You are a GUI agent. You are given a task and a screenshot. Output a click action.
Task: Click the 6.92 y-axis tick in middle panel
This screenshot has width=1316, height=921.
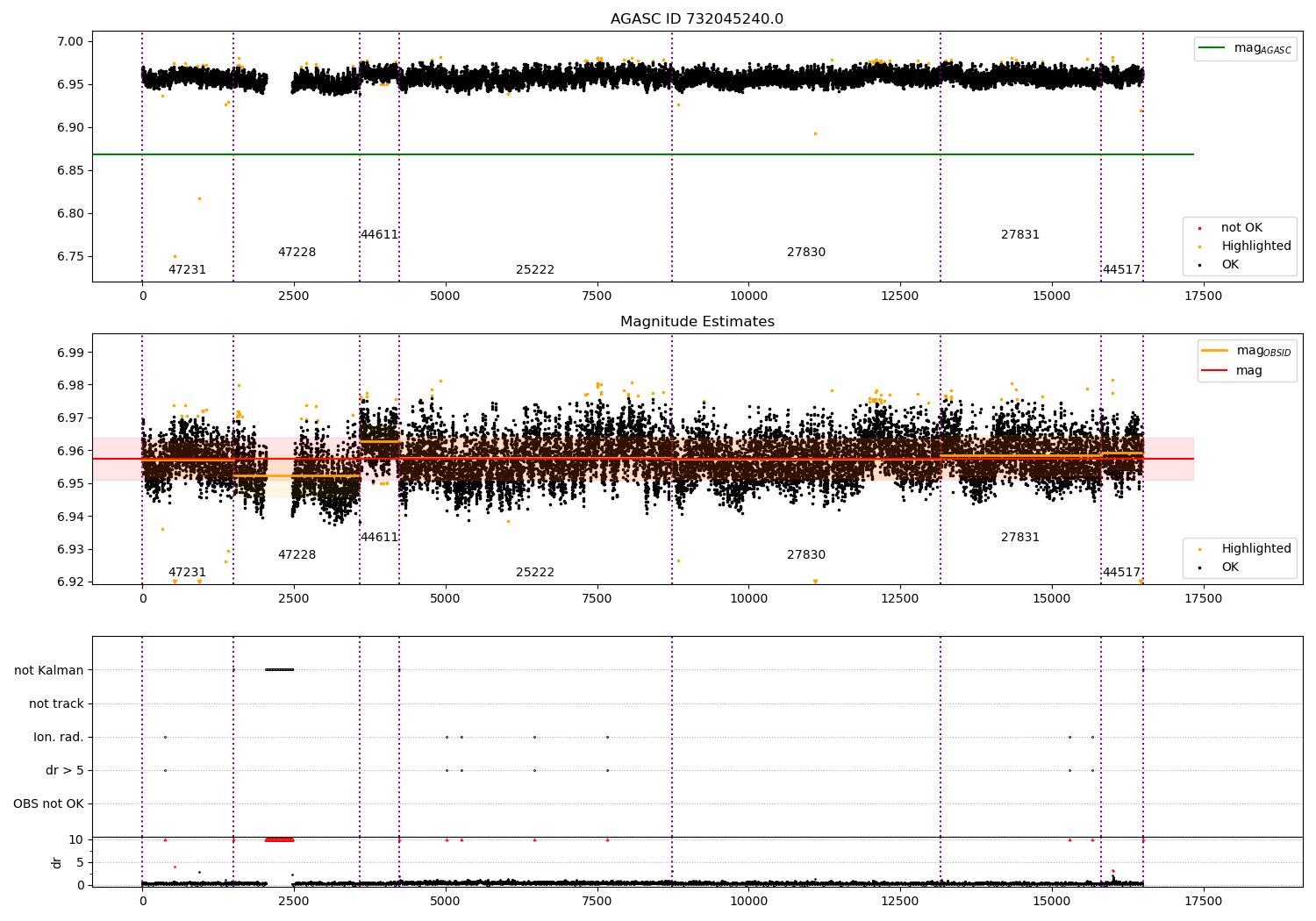tap(69, 582)
